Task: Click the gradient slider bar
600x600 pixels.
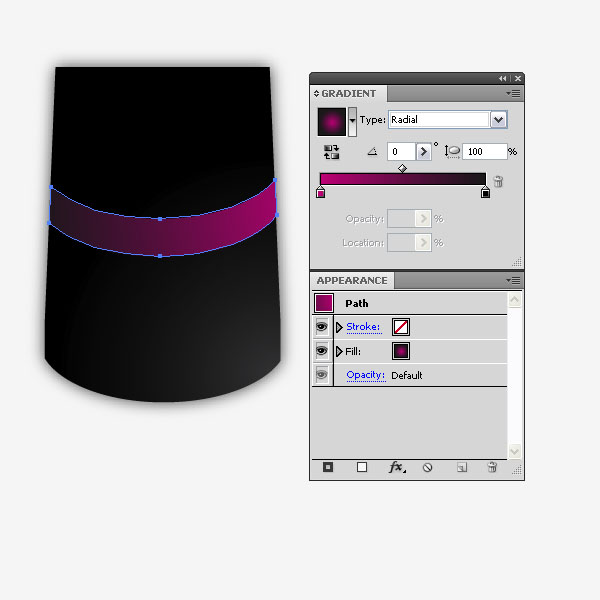Action: point(403,179)
